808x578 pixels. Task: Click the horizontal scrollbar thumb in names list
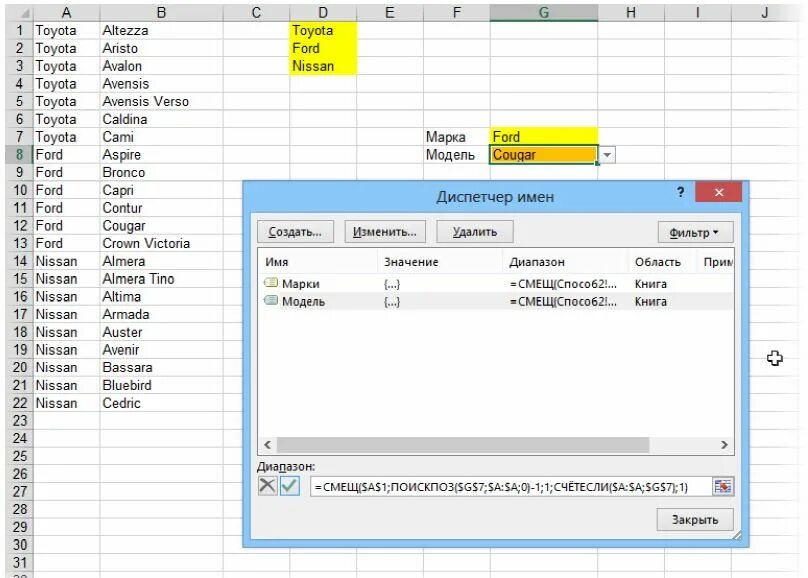[x=463, y=445]
